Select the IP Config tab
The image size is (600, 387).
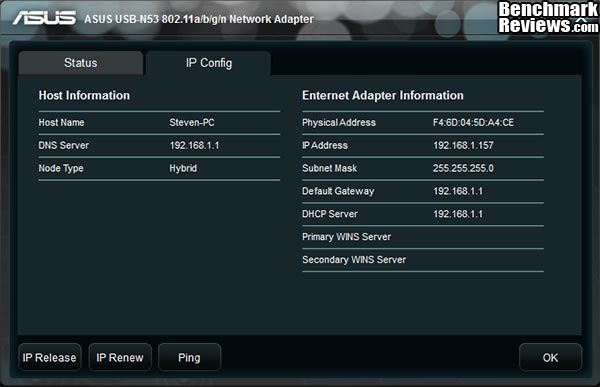point(209,63)
